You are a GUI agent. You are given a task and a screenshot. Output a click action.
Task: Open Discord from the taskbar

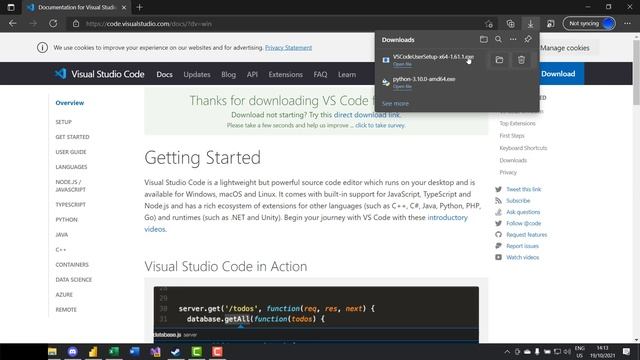(73, 351)
